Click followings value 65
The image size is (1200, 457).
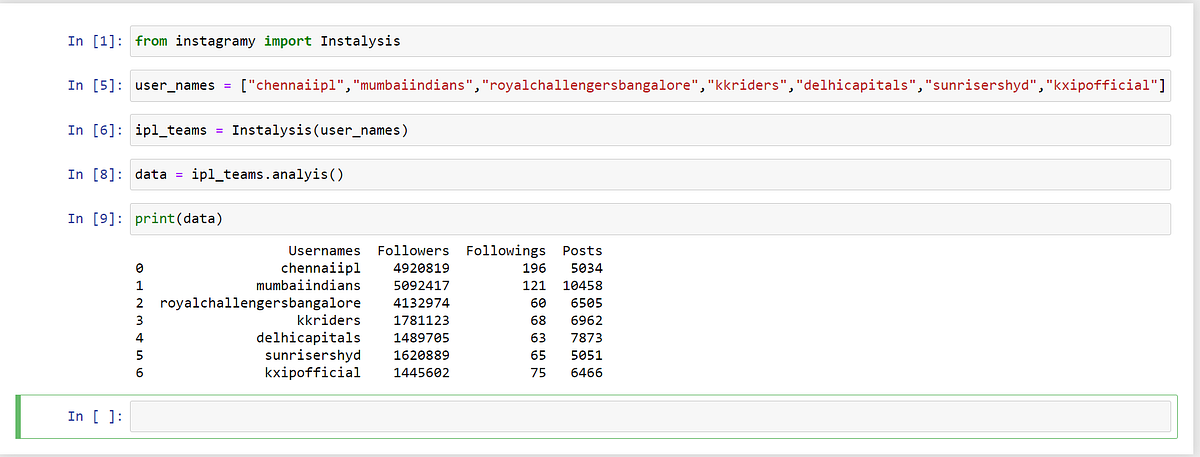coord(538,355)
